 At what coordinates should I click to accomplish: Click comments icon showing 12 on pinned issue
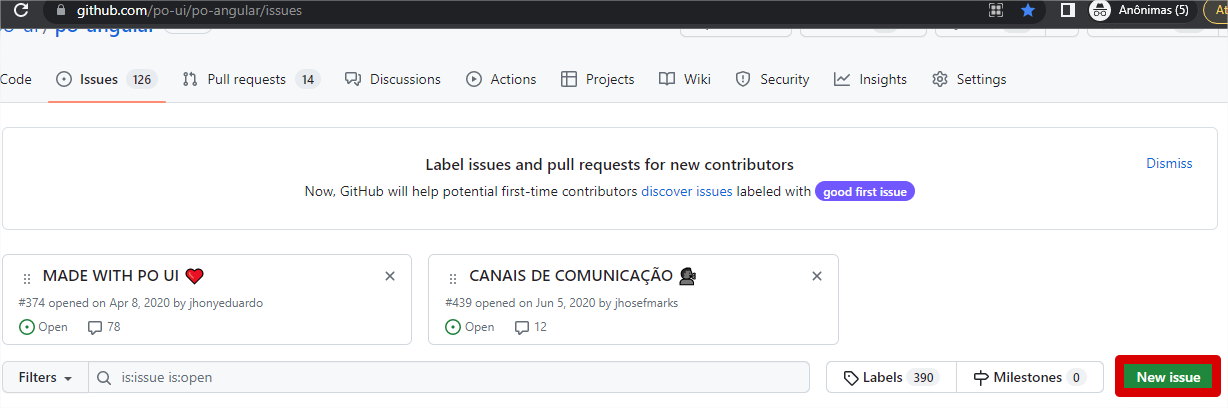[x=521, y=327]
